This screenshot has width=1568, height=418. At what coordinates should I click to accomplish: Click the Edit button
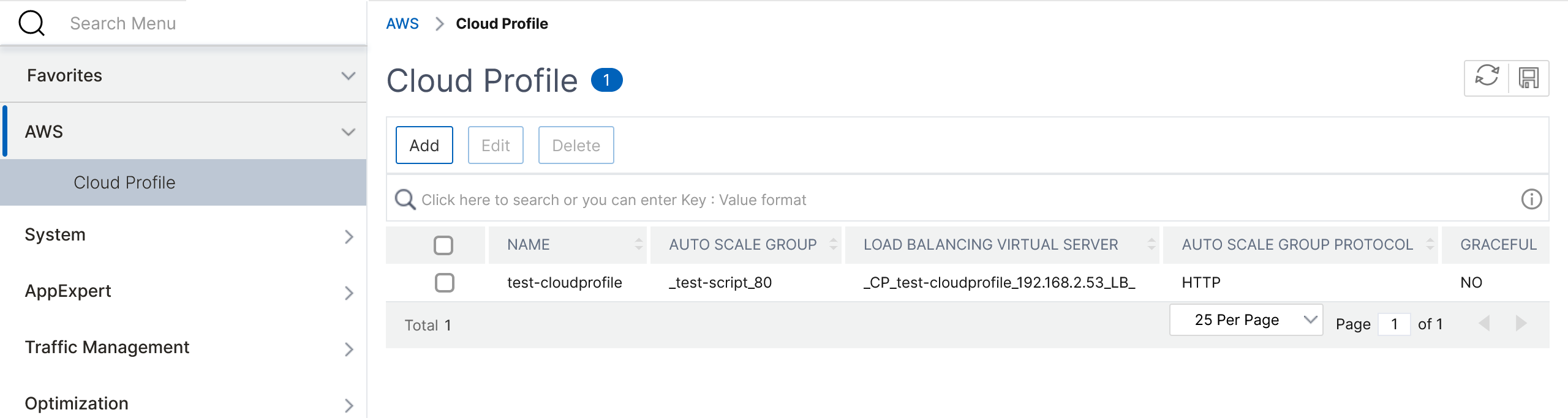[x=496, y=145]
